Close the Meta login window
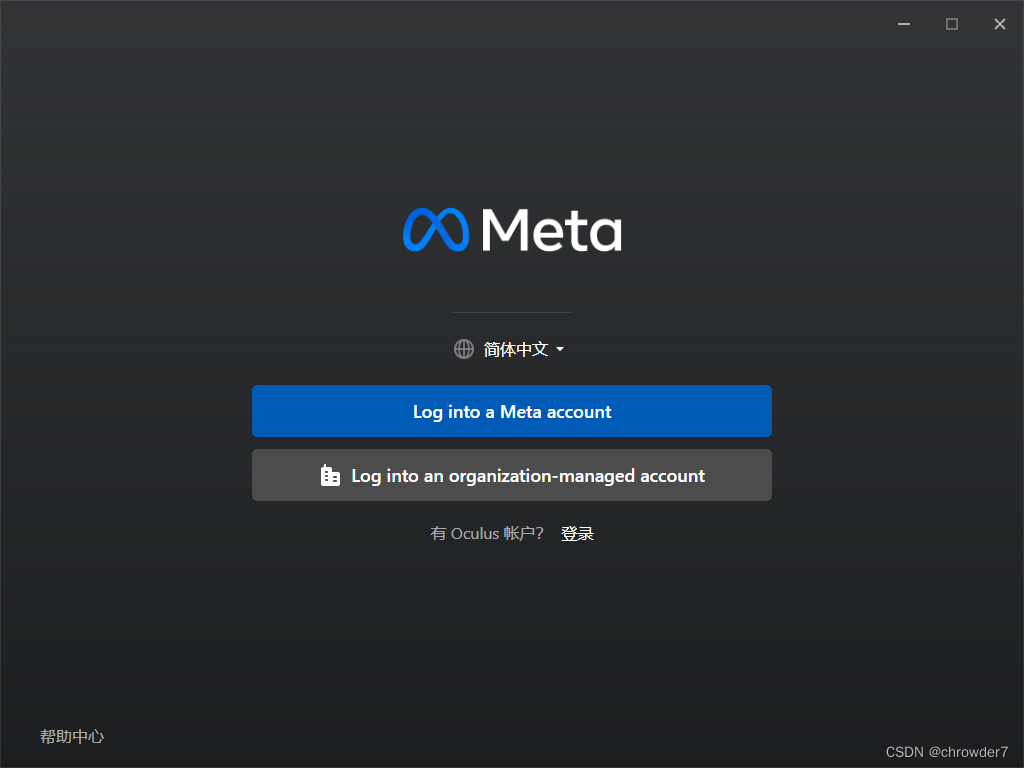Image resolution: width=1024 pixels, height=768 pixels. (x=1000, y=24)
